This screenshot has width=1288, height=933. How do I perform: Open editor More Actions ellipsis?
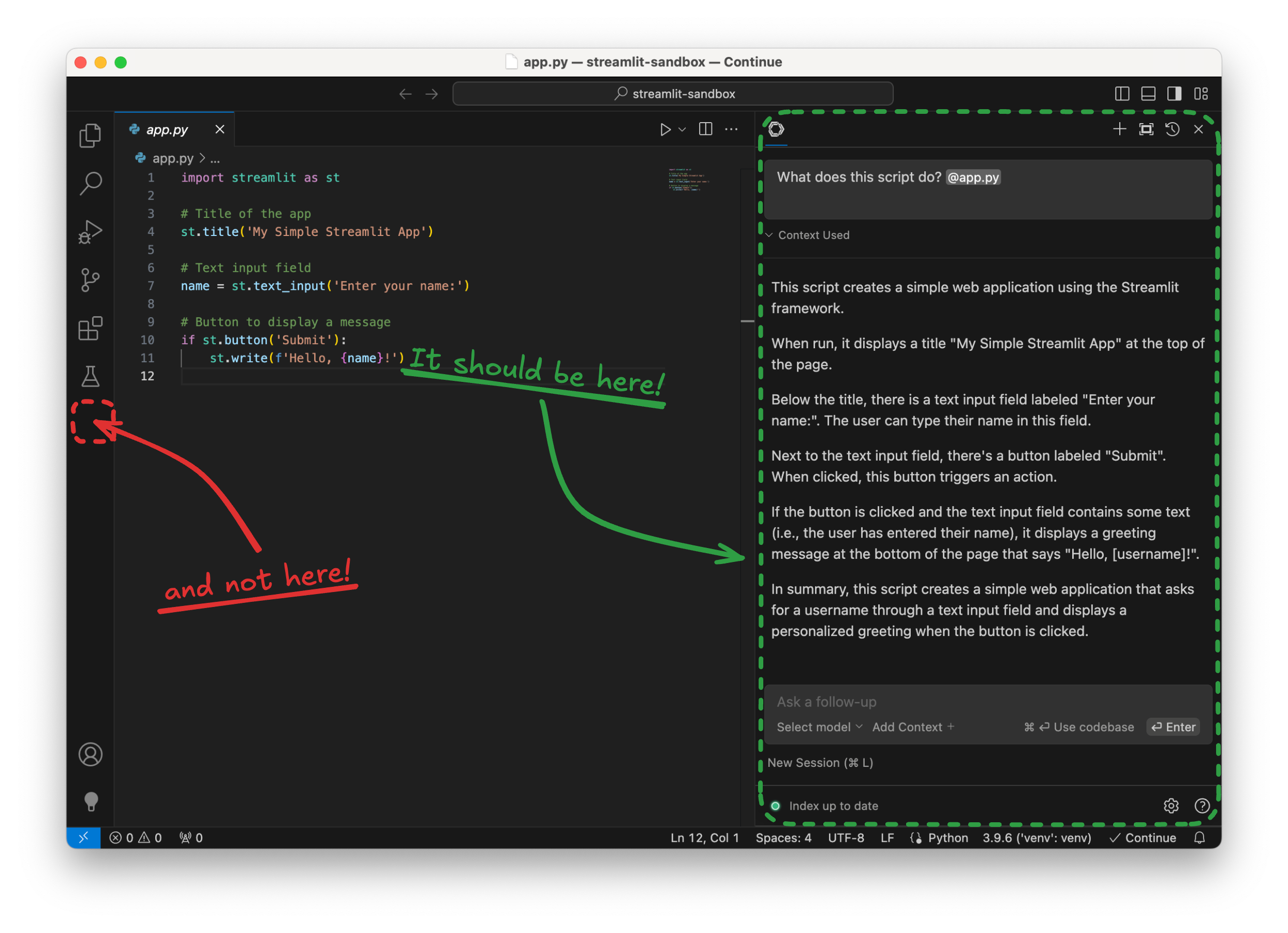click(732, 129)
